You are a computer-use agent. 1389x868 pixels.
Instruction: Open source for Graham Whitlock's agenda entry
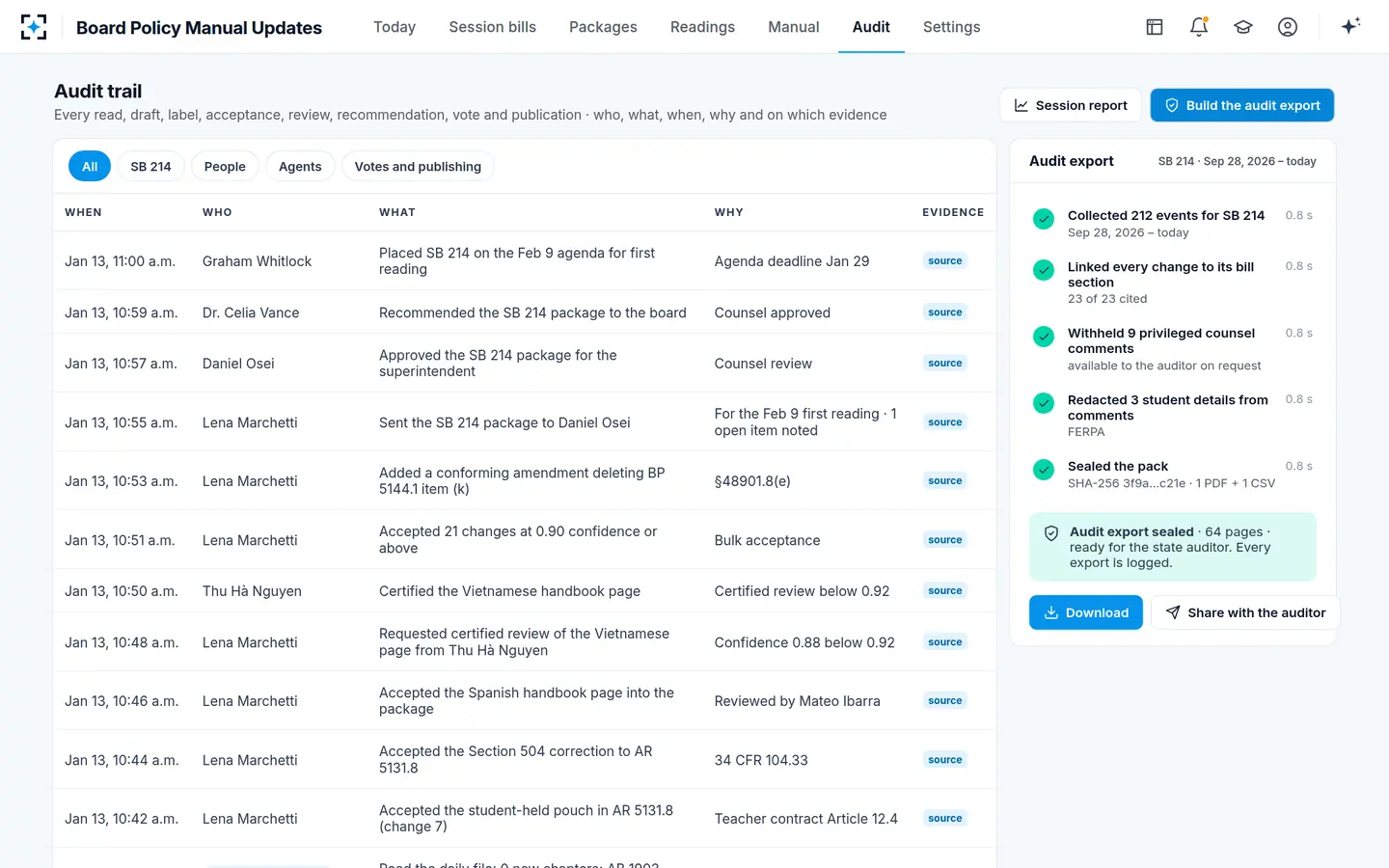[x=945, y=261]
